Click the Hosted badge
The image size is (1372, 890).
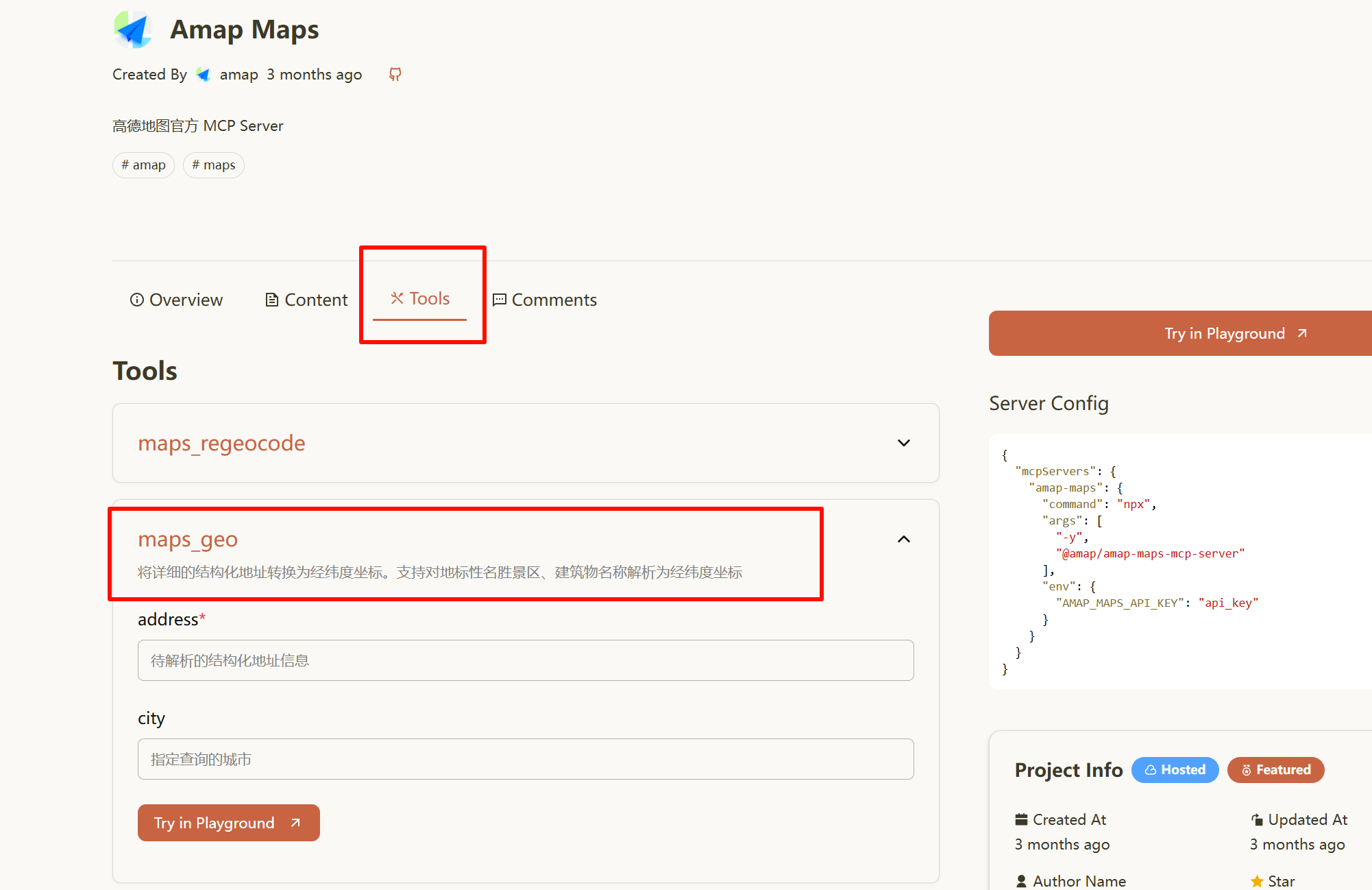coord(1175,770)
